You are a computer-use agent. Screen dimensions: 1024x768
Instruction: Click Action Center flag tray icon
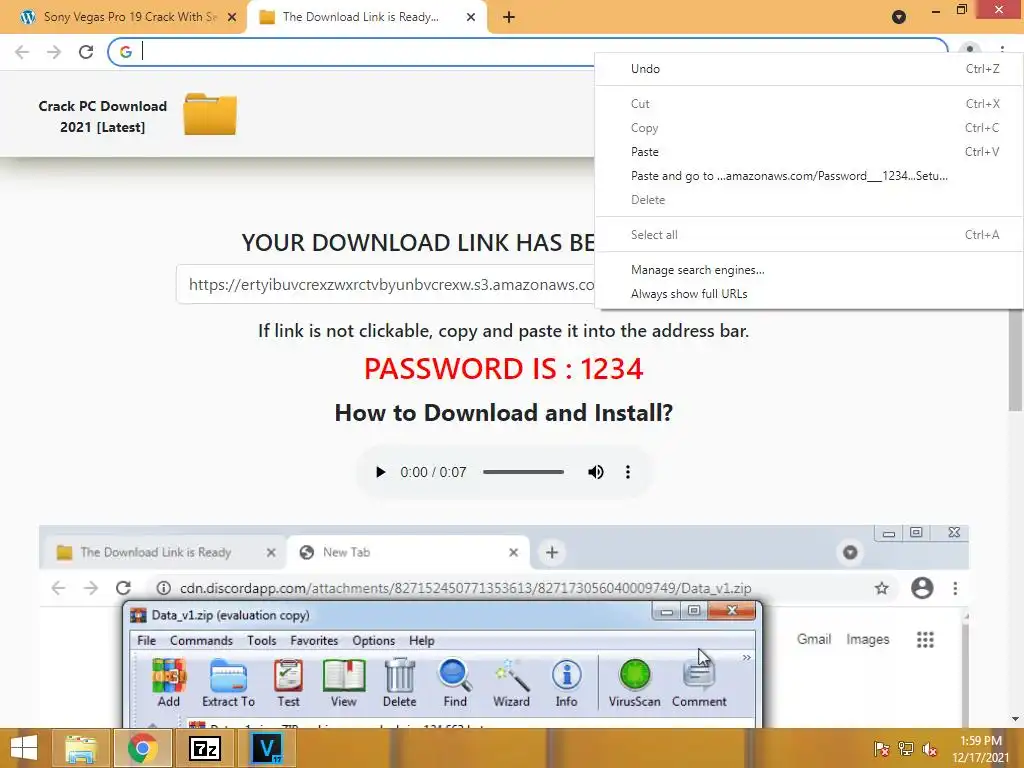point(881,749)
